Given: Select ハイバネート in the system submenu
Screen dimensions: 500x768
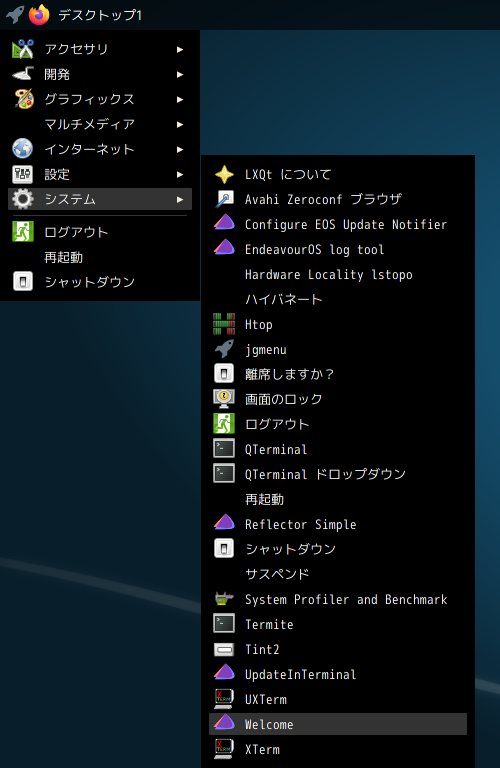Looking at the screenshot, I should (x=338, y=299).
